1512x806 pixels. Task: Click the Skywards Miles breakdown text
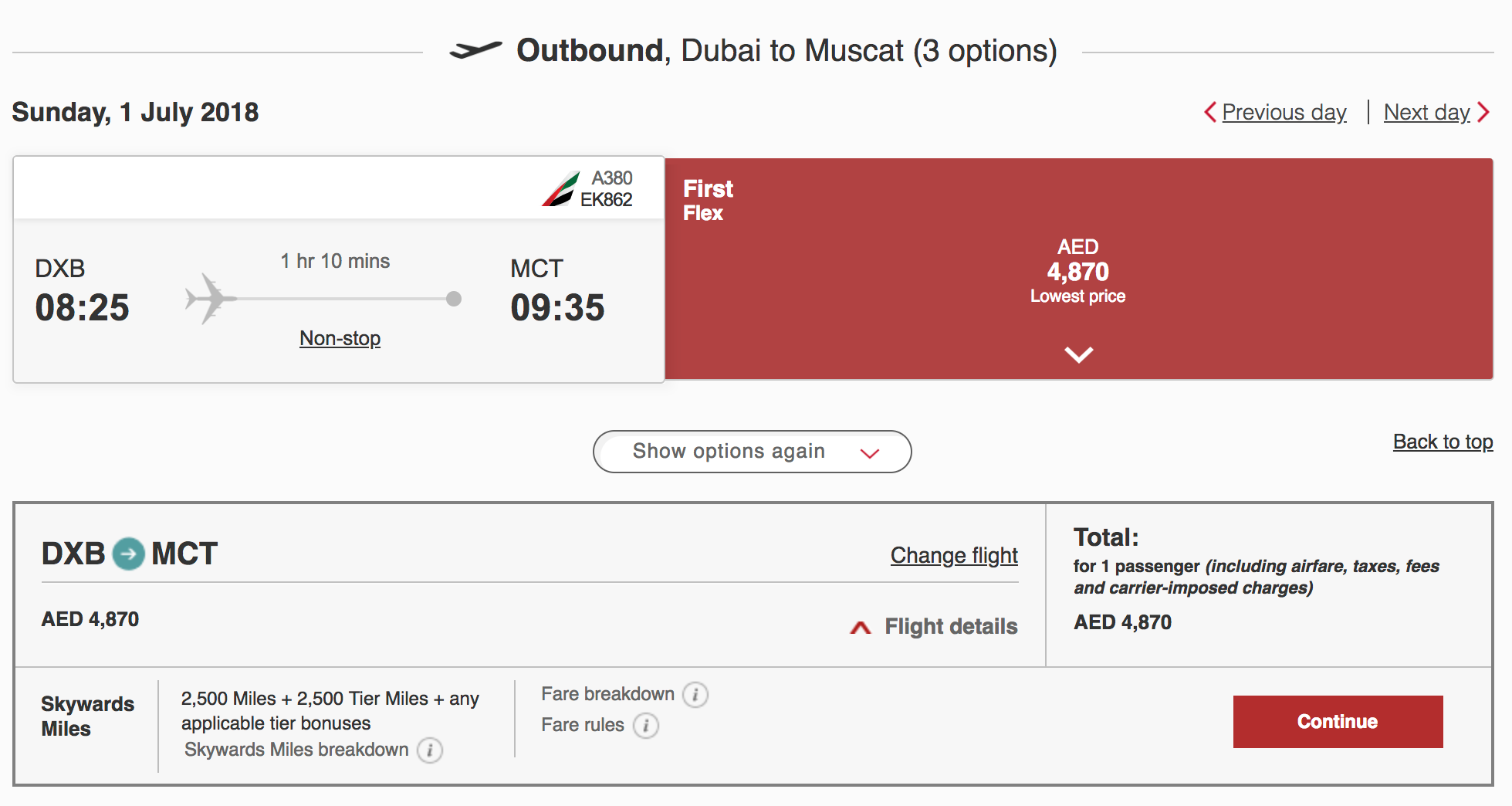[x=296, y=750]
